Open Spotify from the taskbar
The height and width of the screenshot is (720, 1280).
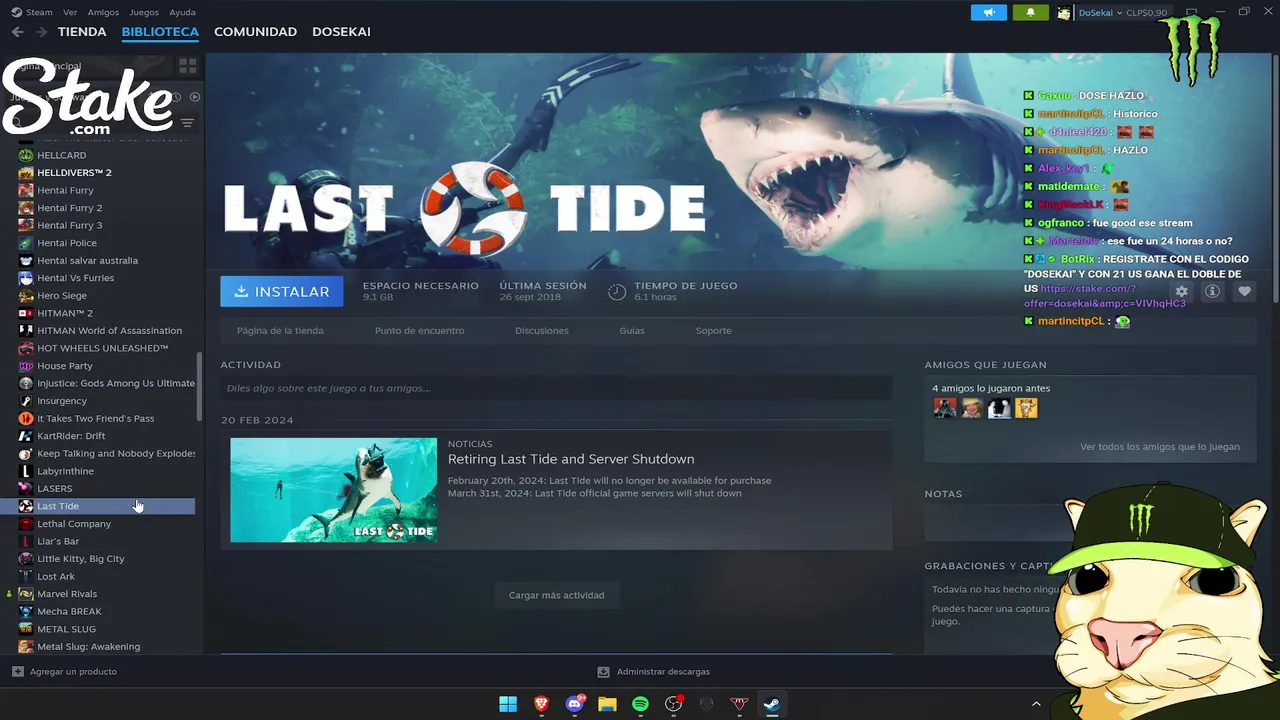[640, 704]
